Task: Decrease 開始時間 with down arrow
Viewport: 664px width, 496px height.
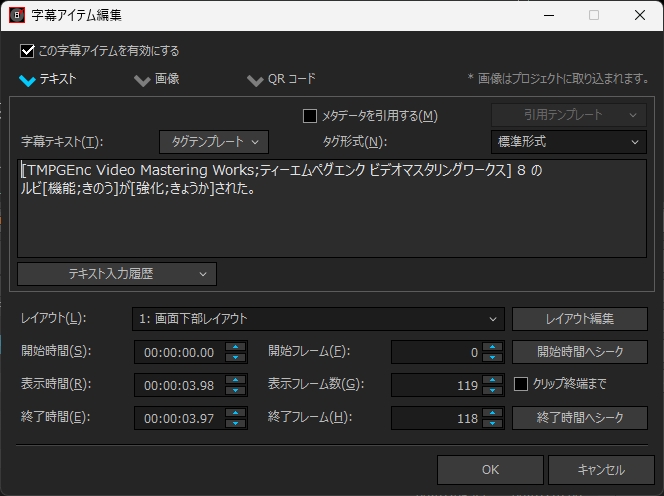Action: (235, 357)
